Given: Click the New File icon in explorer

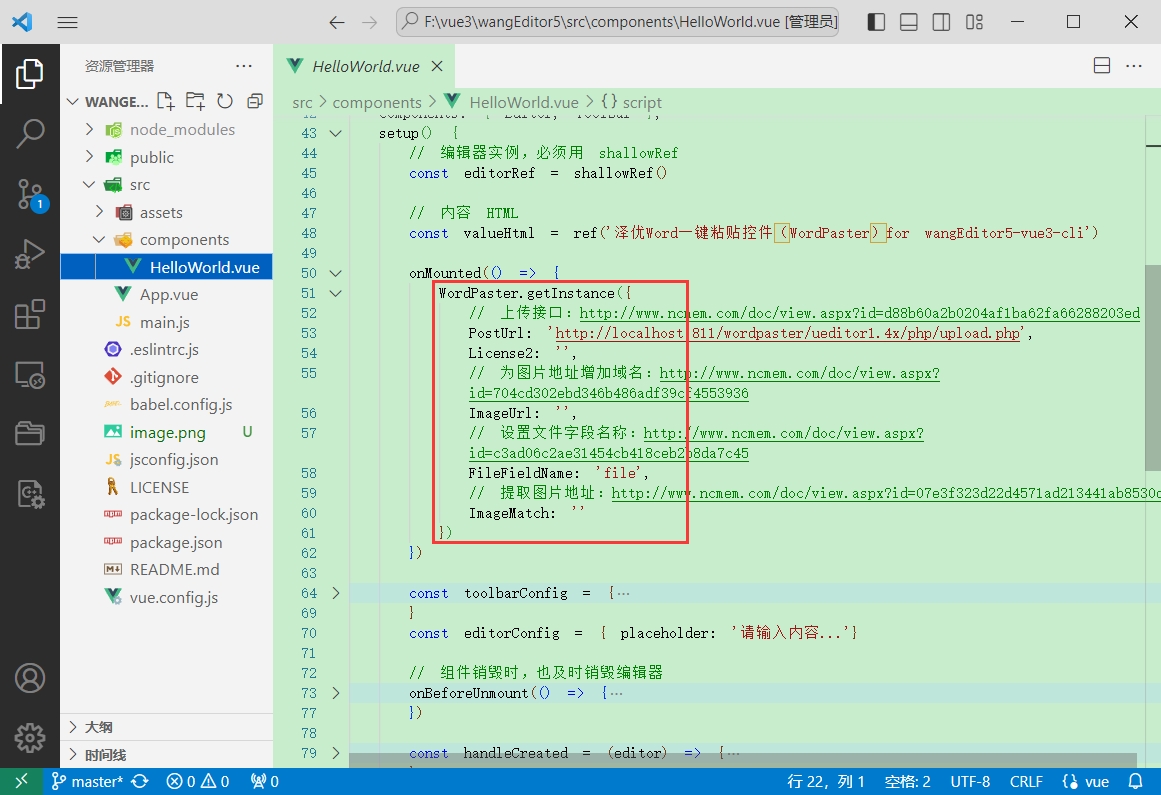Looking at the screenshot, I should (x=165, y=101).
